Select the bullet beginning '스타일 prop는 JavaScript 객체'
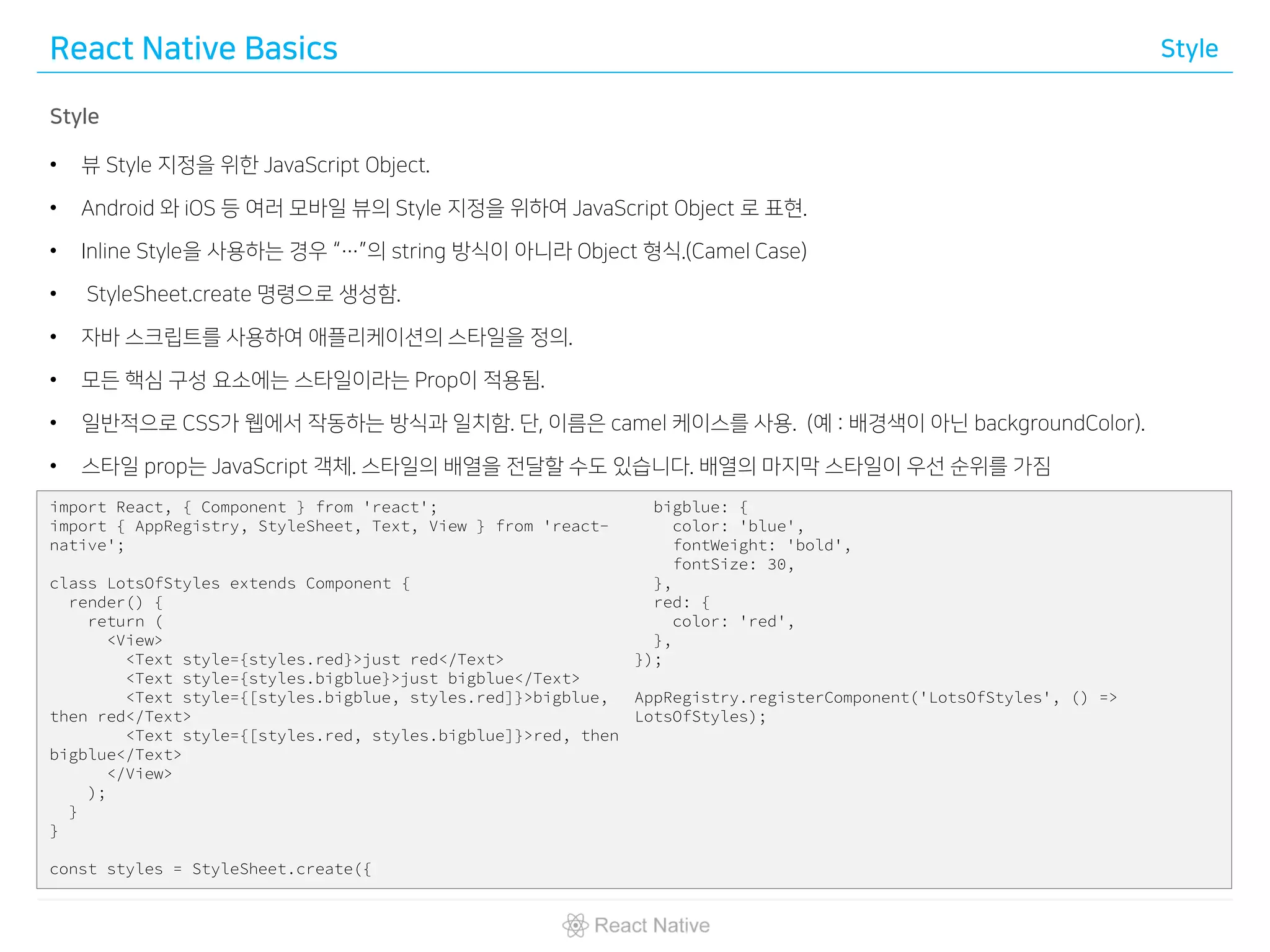 (566, 466)
